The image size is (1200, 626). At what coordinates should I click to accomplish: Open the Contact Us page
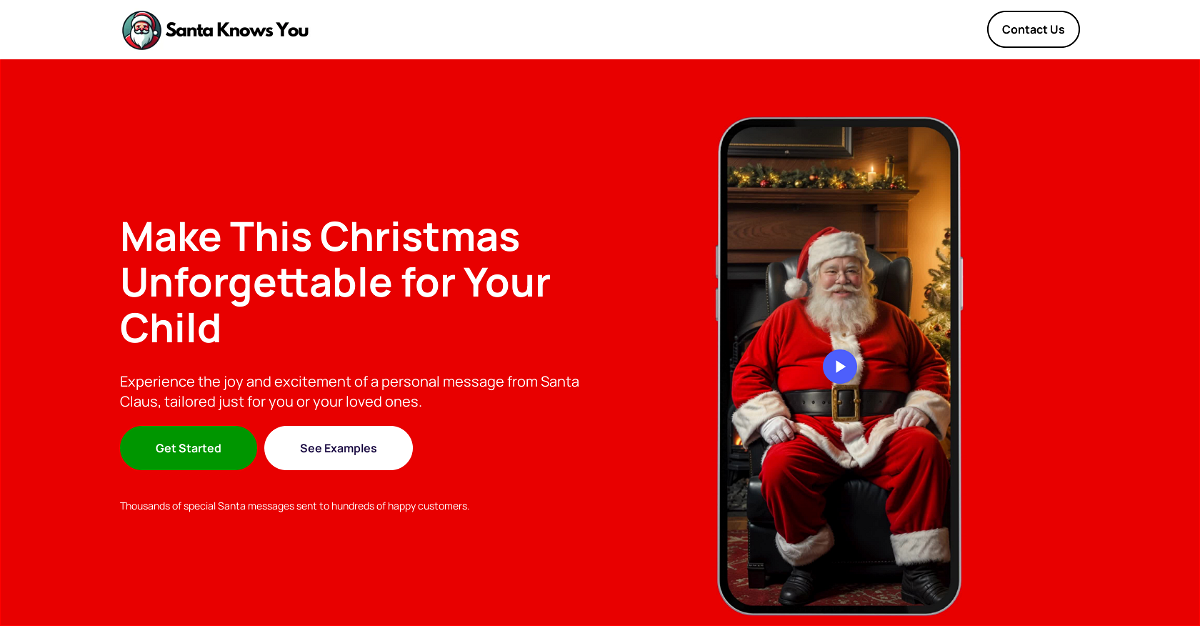pos(1033,29)
